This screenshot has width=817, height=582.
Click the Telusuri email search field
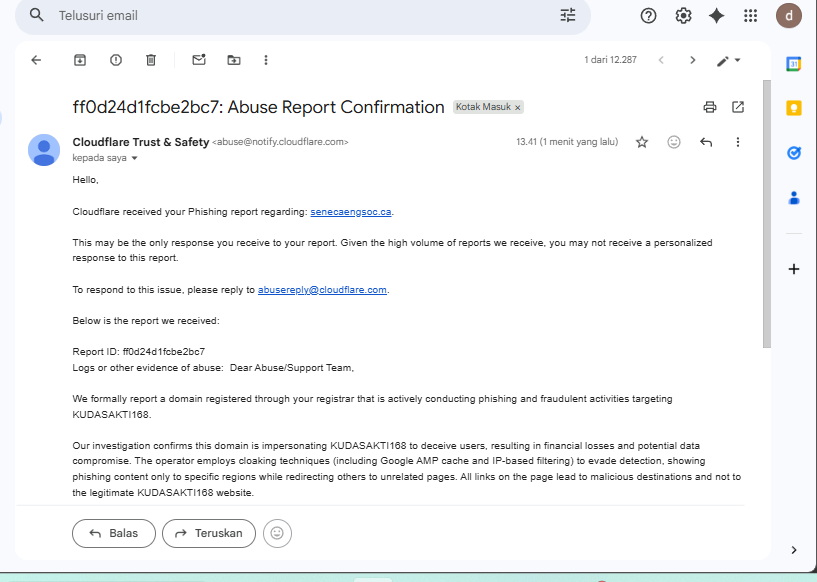click(x=302, y=16)
